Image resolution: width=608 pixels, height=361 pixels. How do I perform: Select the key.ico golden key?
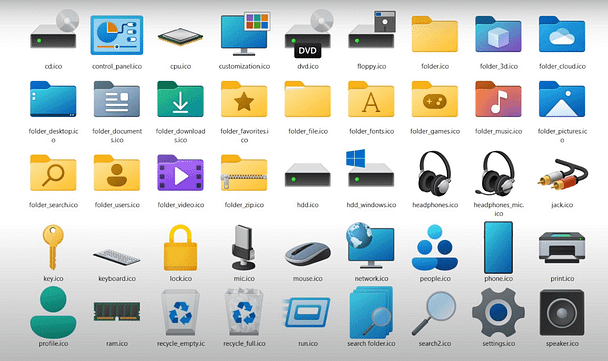(53, 247)
